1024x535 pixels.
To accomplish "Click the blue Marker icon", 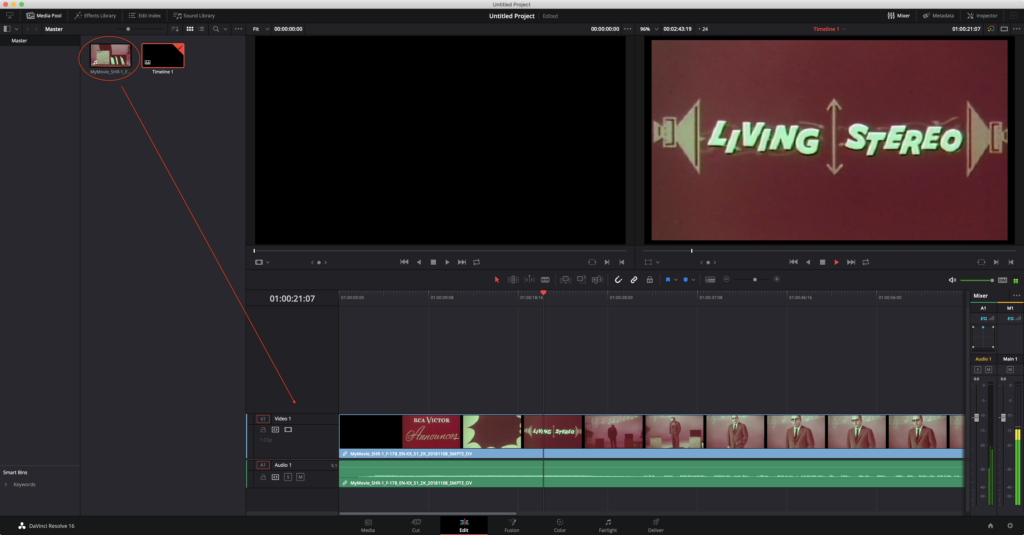I will click(685, 280).
